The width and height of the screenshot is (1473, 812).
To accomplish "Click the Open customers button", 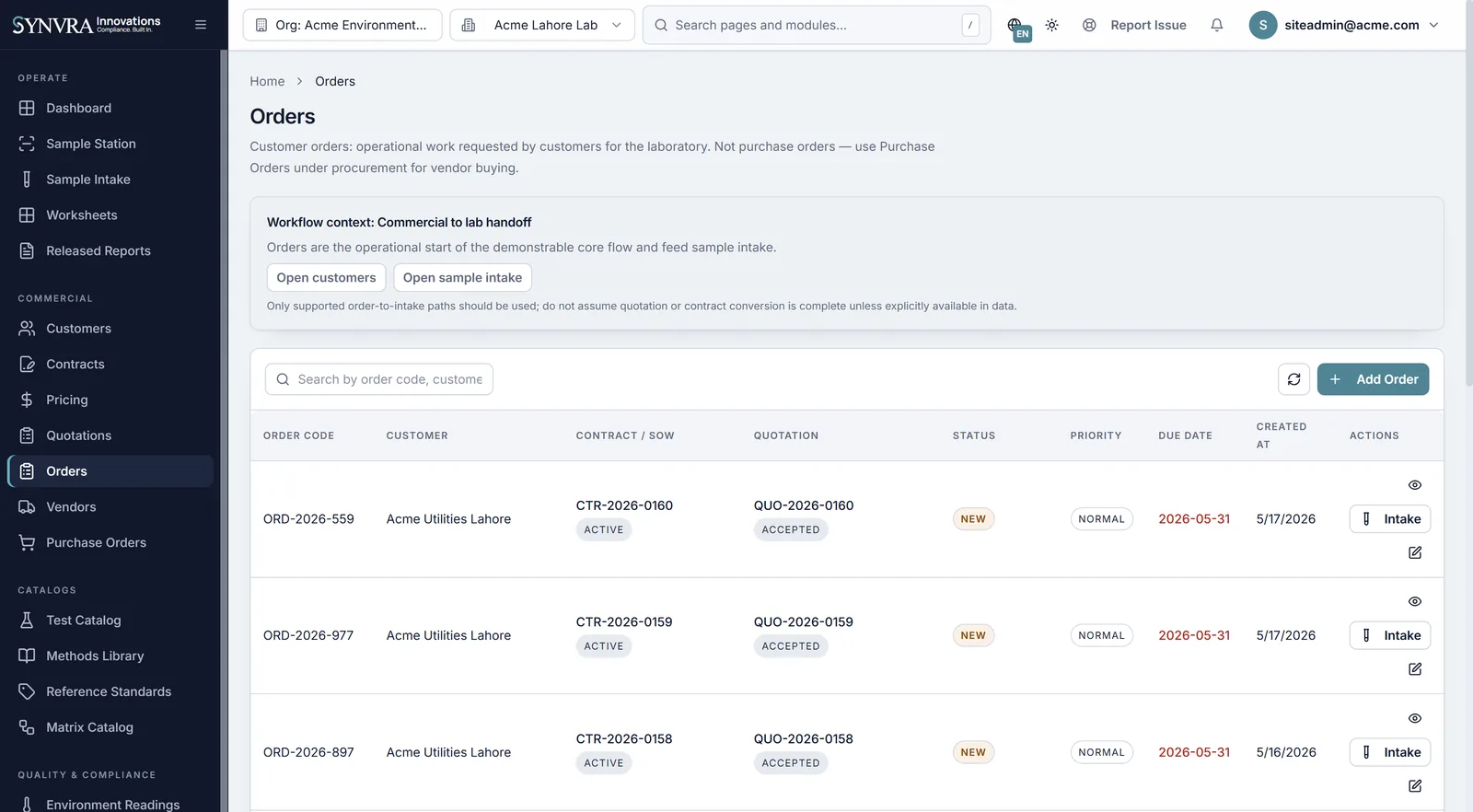I will [326, 277].
